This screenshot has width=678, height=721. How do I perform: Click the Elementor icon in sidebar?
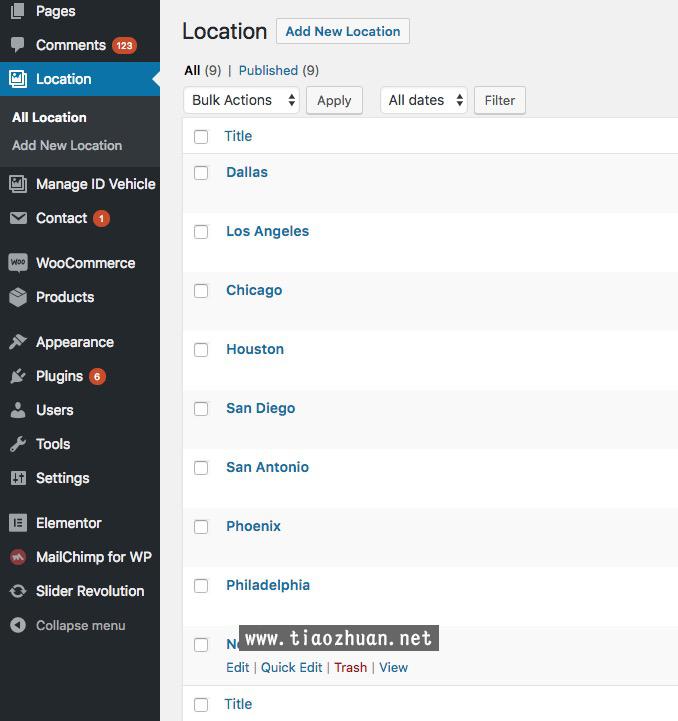[x=18, y=523]
